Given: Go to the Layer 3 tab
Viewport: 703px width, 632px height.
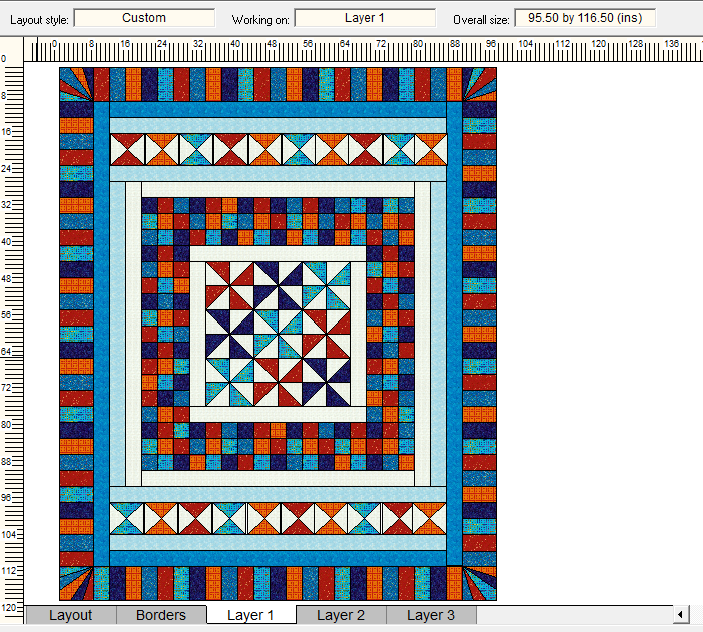Looking at the screenshot, I should (431, 615).
